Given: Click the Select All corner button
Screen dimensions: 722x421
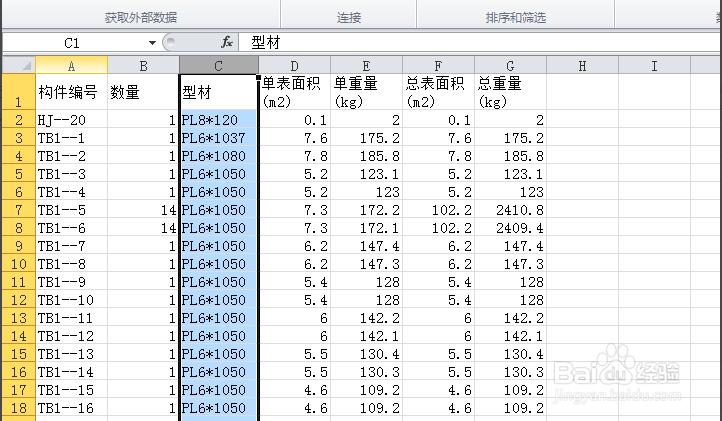Looking at the screenshot, I should coord(19,65).
